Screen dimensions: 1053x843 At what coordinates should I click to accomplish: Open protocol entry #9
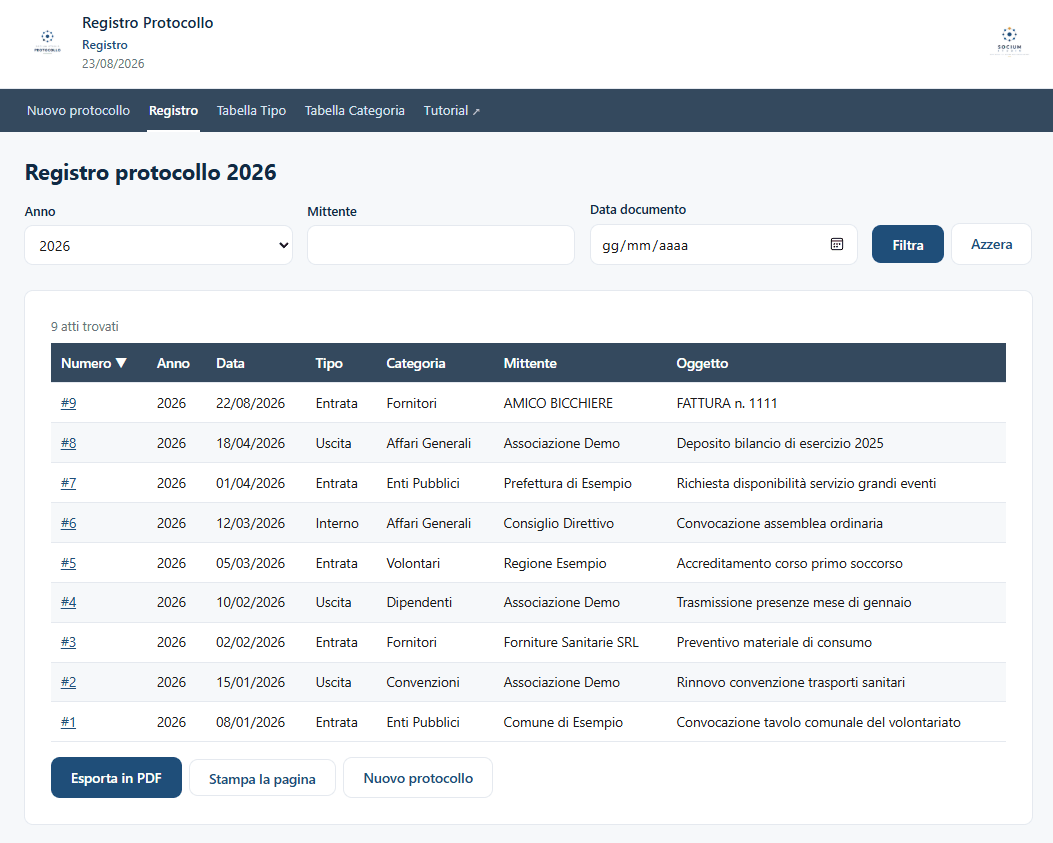pyautogui.click(x=68, y=403)
